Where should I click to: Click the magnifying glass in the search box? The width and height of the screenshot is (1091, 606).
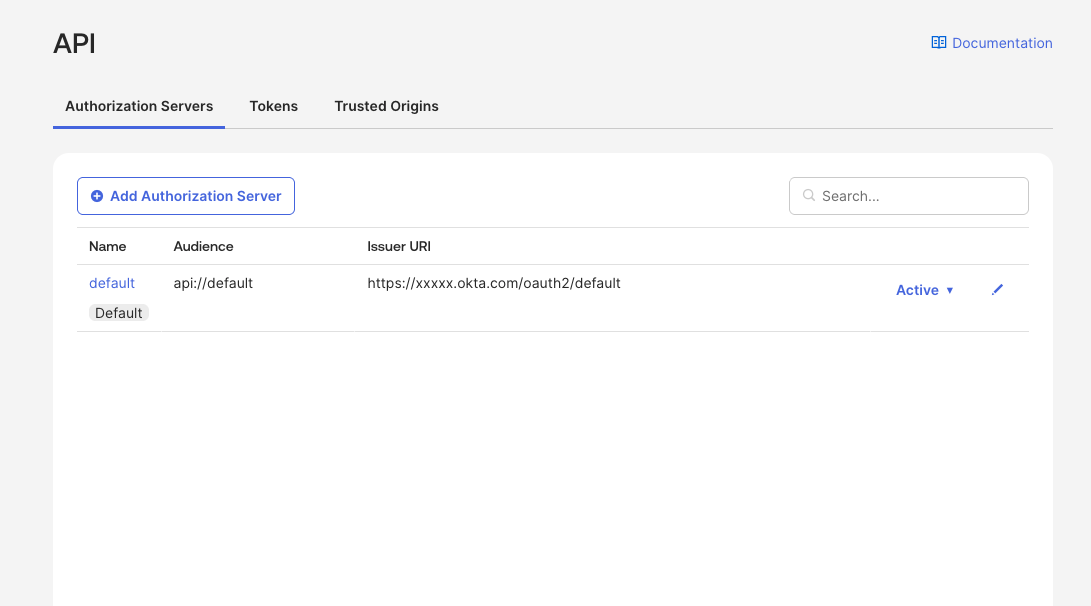(808, 195)
